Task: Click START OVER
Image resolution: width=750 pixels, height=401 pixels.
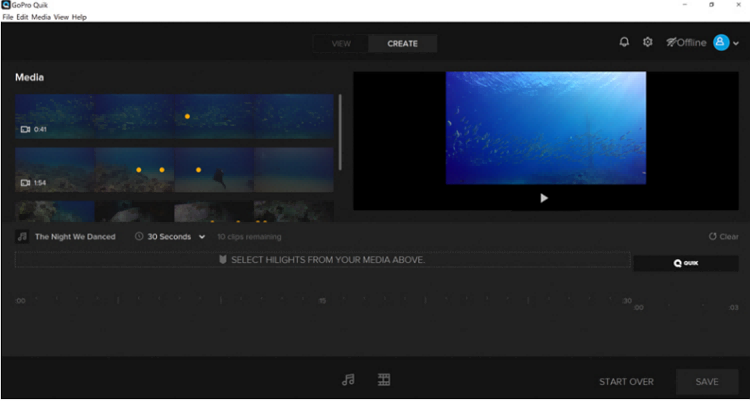Action: tap(626, 382)
